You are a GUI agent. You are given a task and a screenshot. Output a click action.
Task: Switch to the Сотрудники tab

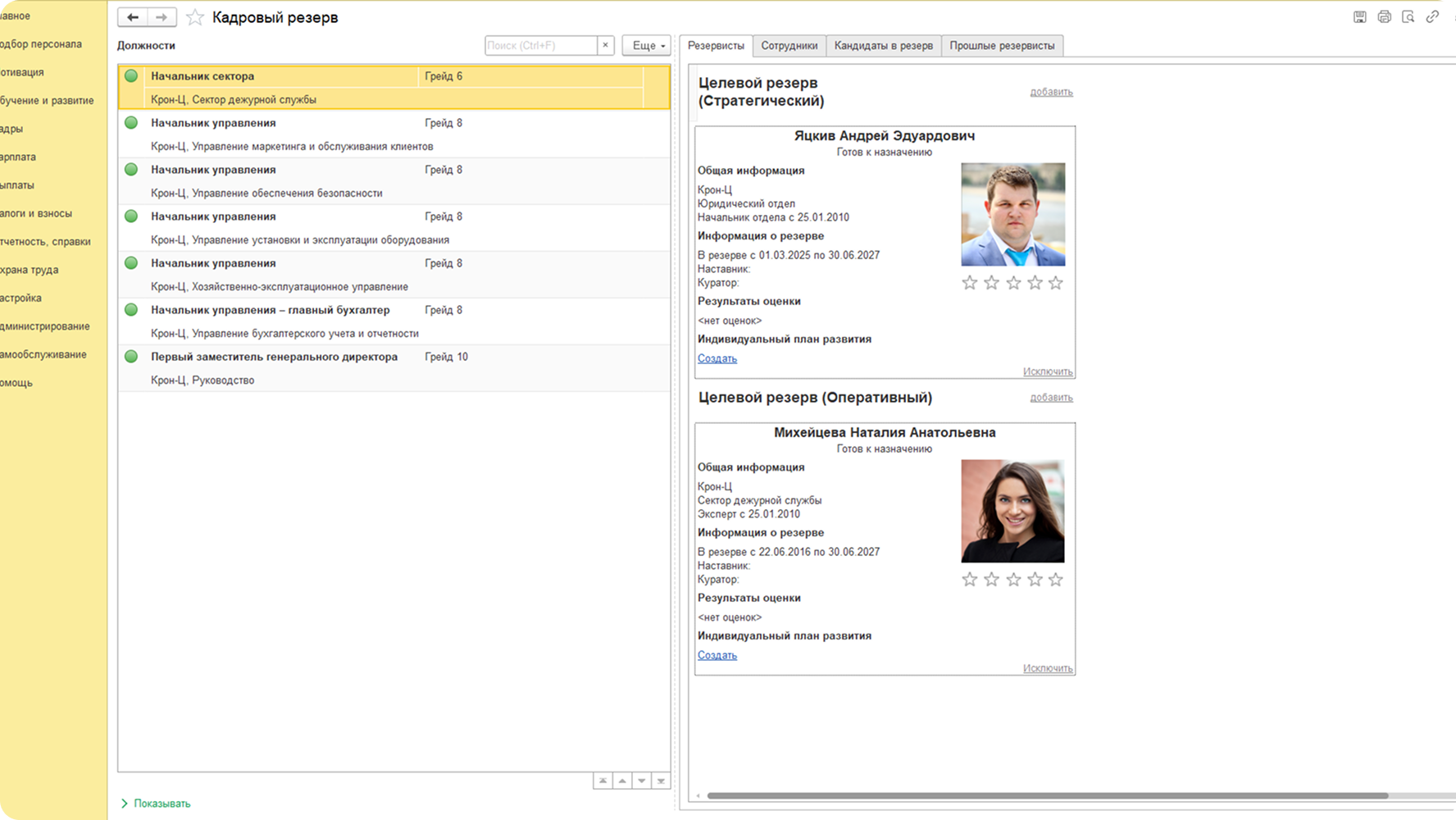tap(789, 46)
